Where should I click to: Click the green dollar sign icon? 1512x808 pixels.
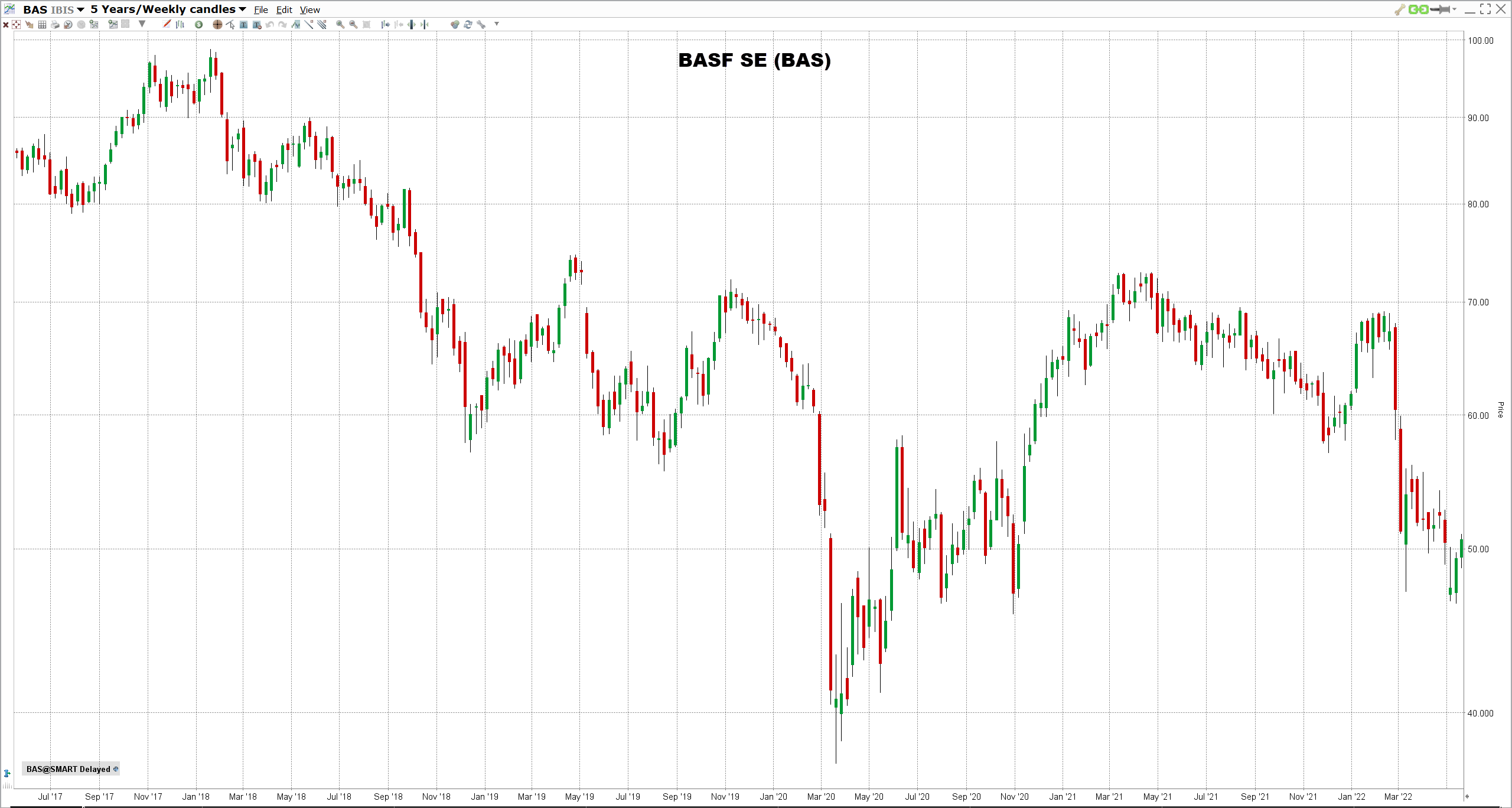coord(199,25)
